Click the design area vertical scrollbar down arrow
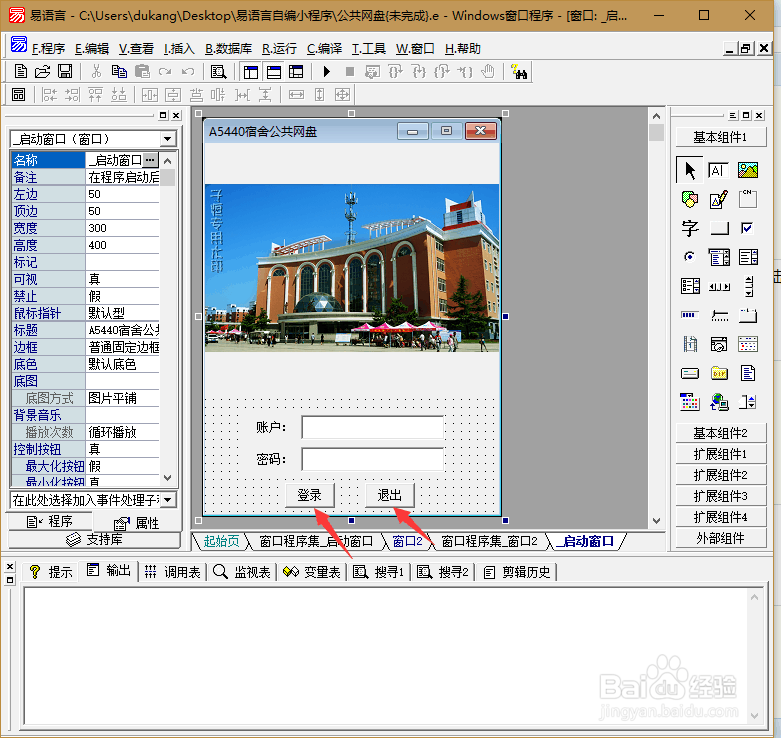Screen dimensions: 781x738 click(x=656, y=521)
